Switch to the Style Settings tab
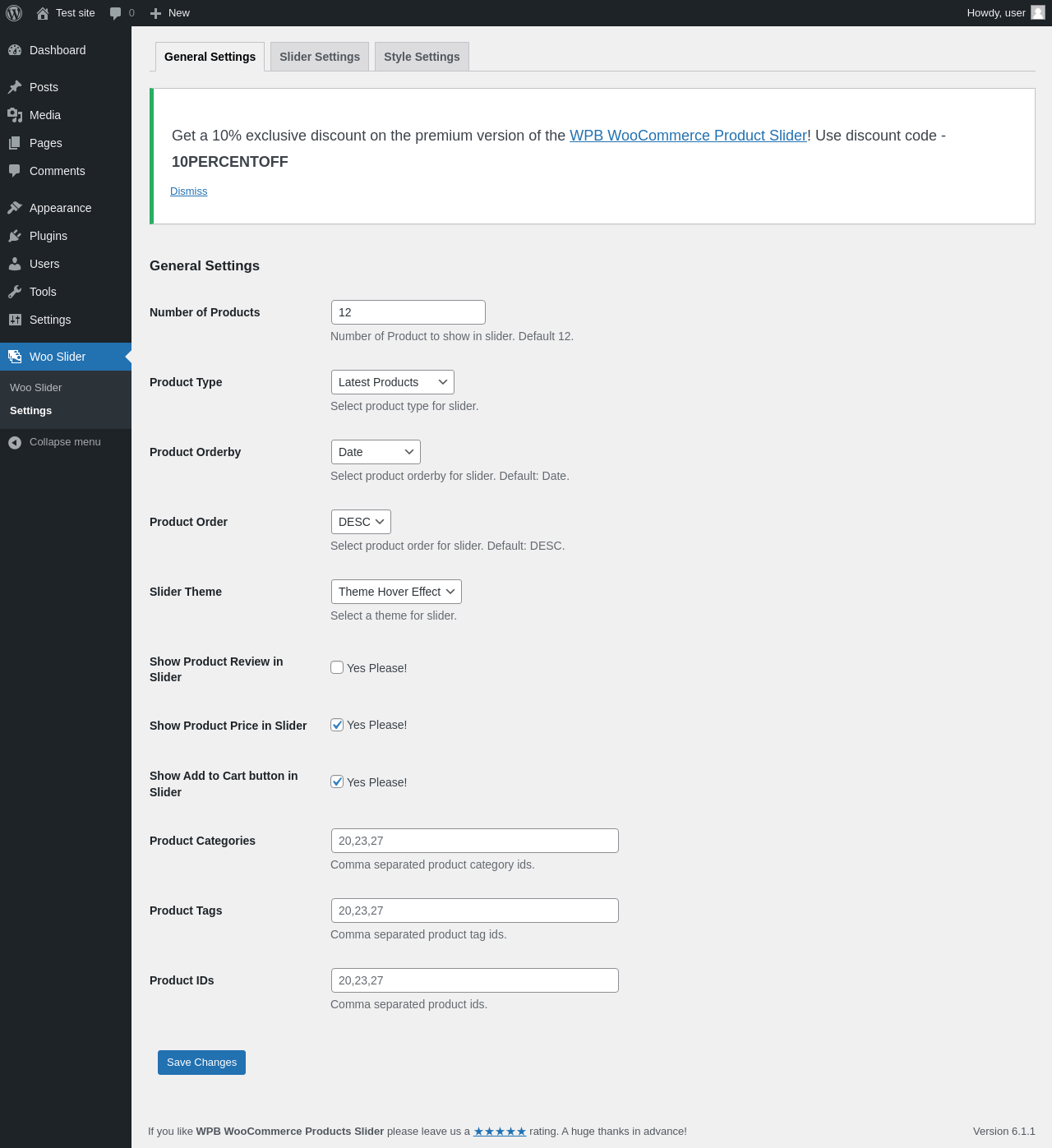Image resolution: width=1052 pixels, height=1148 pixels. pyautogui.click(x=422, y=57)
